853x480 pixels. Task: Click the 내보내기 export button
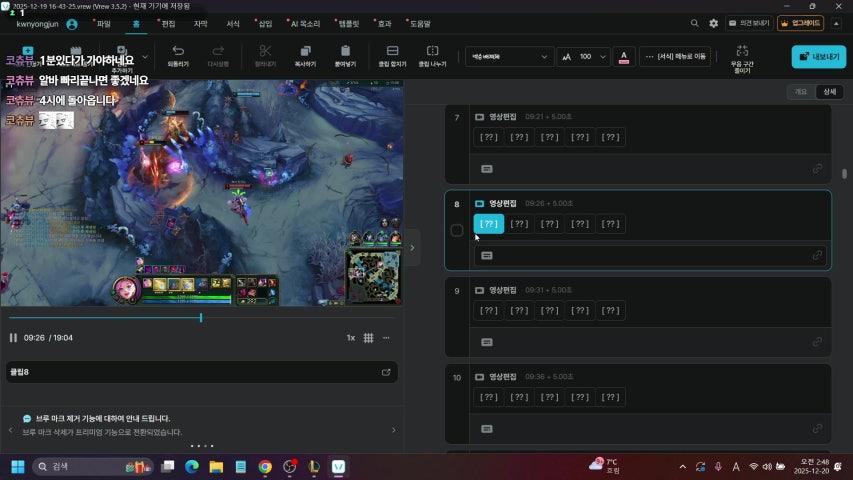coord(819,57)
